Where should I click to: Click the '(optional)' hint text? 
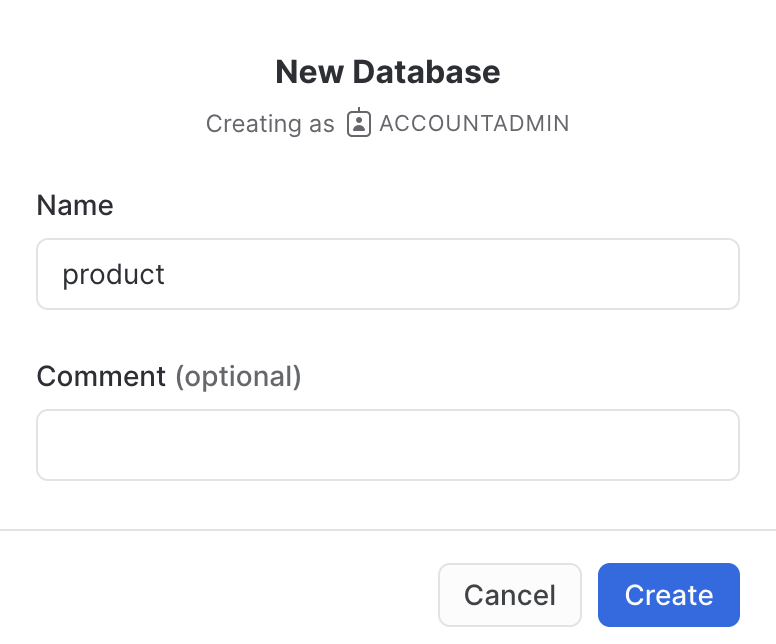[x=238, y=377]
